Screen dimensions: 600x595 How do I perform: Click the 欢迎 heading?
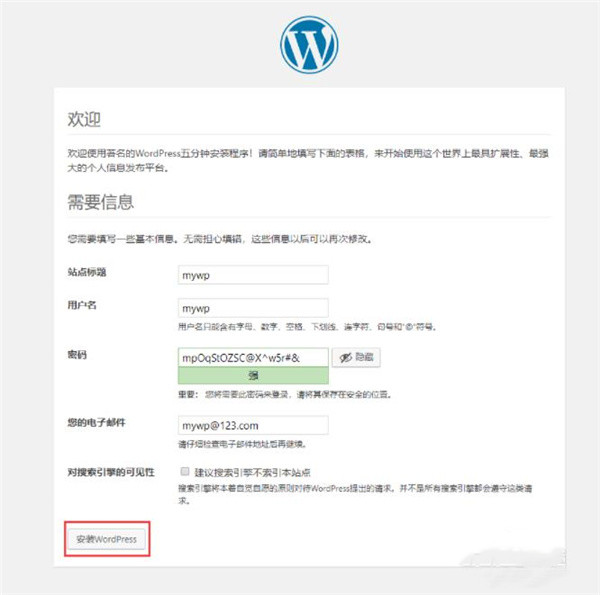[84, 119]
